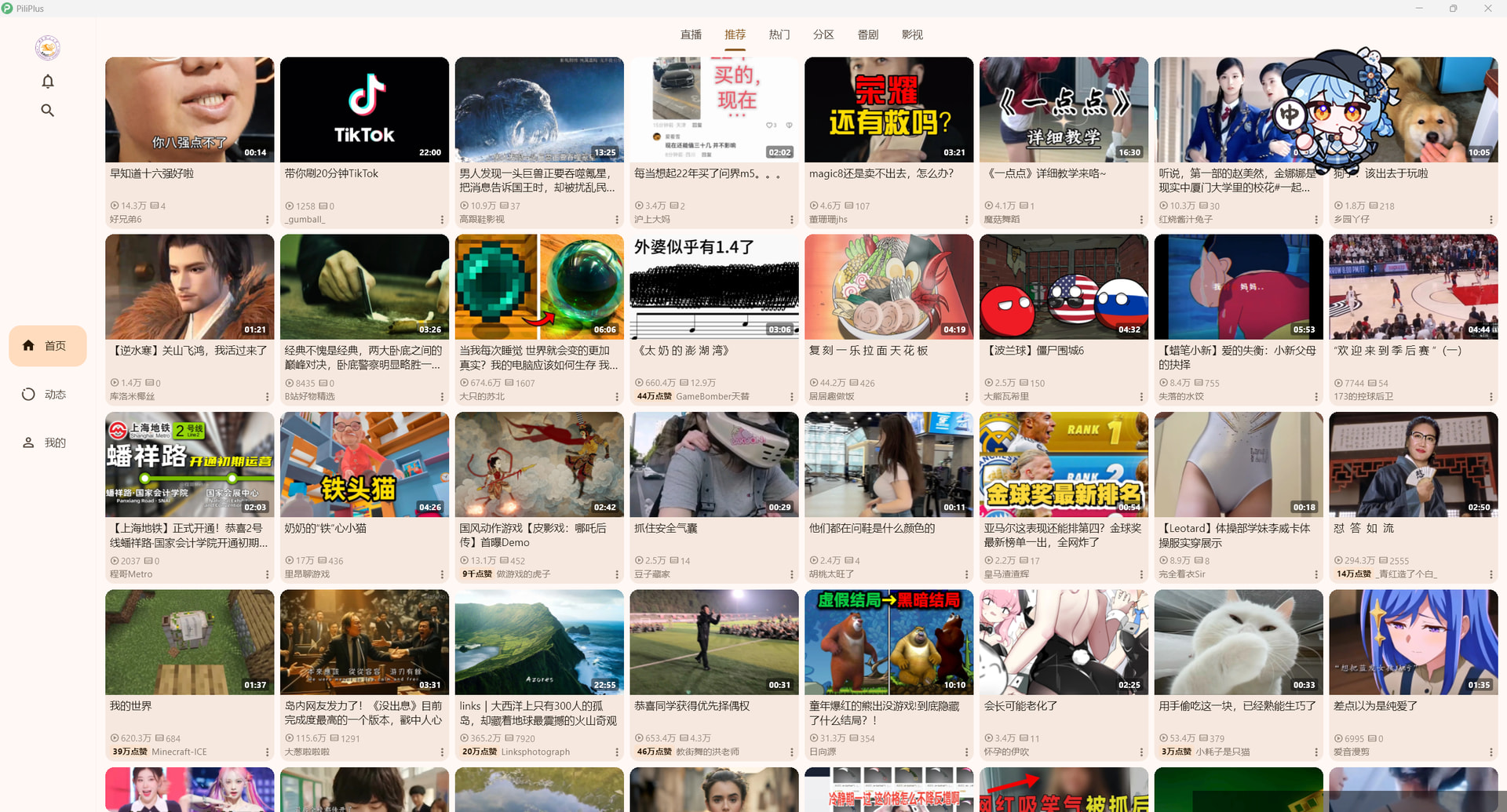Switch to the 直播 tab
This screenshot has height=812, width=1507.
coord(691,35)
